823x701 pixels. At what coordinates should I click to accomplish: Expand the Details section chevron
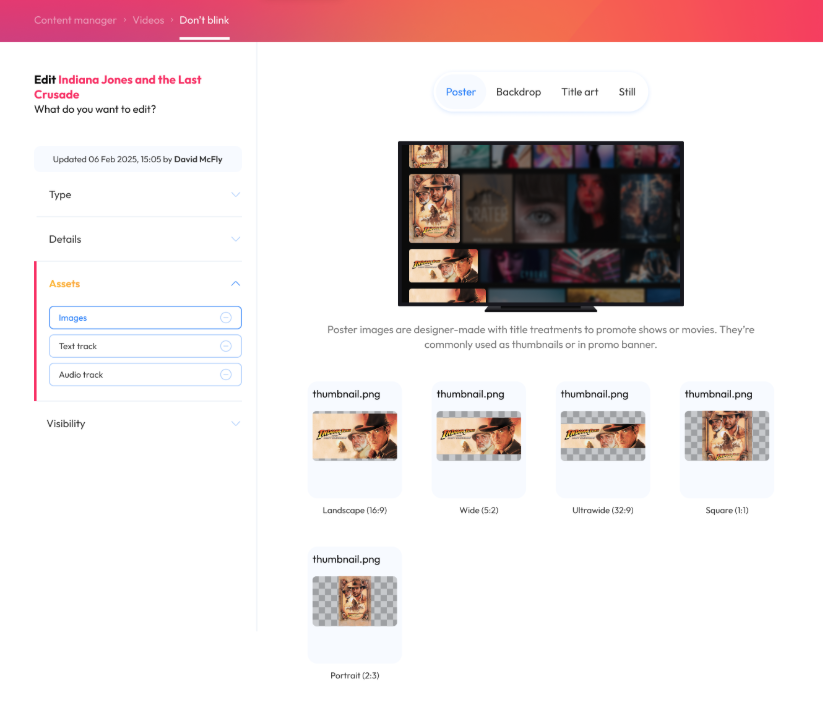236,239
